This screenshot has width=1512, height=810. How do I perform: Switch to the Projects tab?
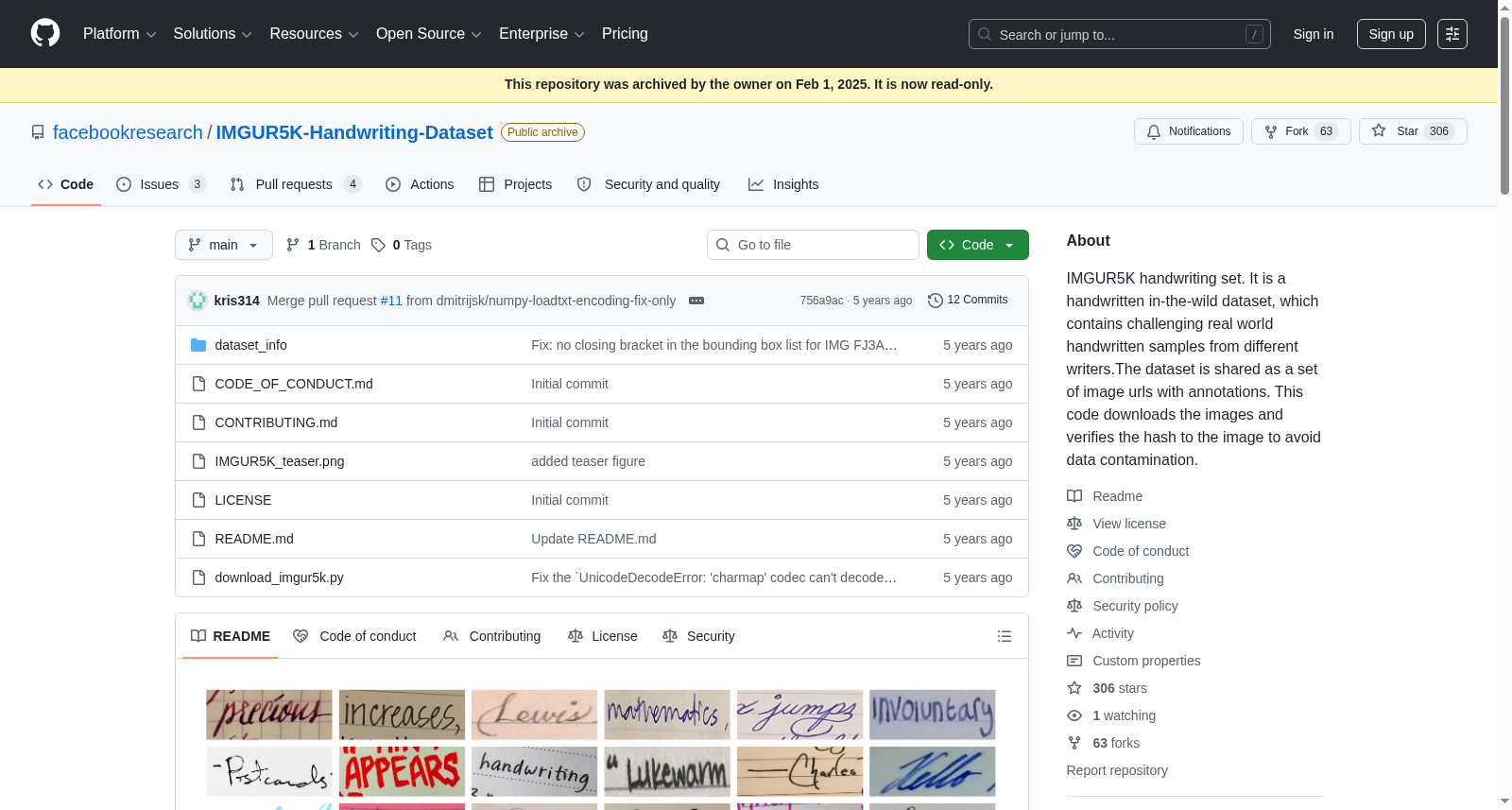[x=515, y=184]
